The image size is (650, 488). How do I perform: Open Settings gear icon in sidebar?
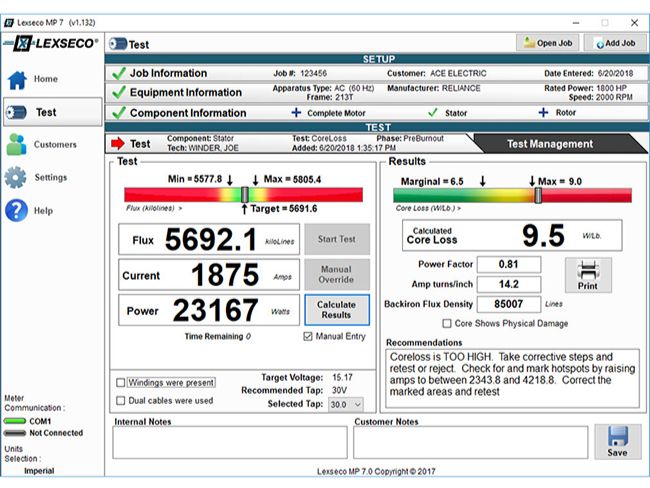click(16, 178)
